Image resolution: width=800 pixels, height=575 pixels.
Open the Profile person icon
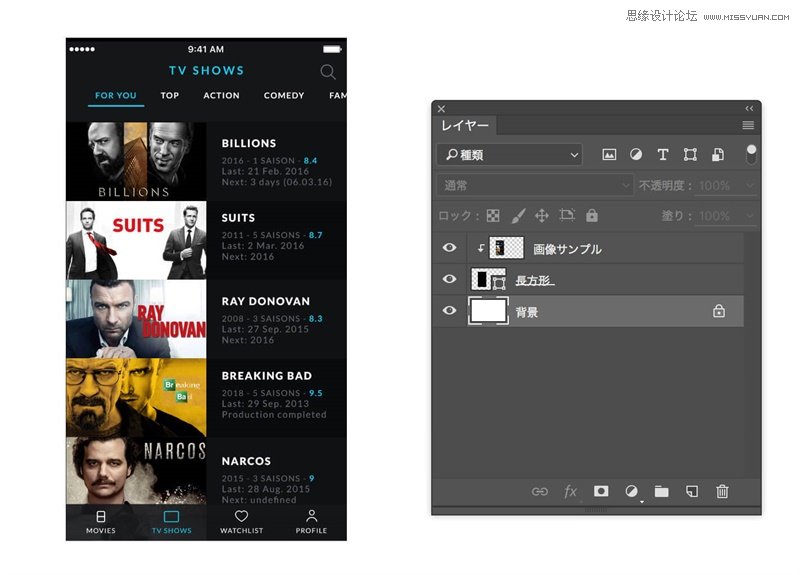tap(311, 516)
